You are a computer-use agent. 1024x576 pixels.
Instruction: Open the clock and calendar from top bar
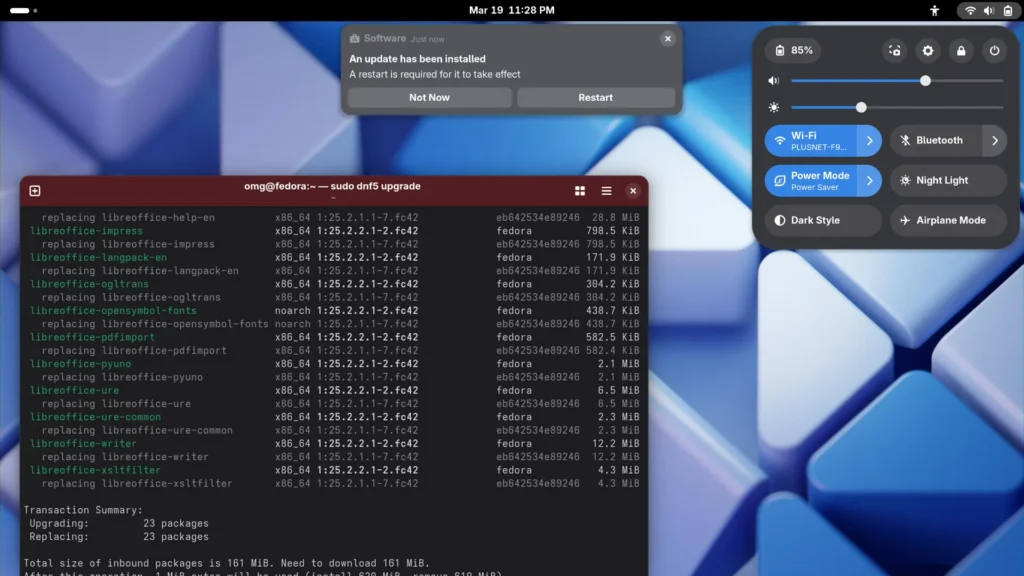pyautogui.click(x=512, y=11)
